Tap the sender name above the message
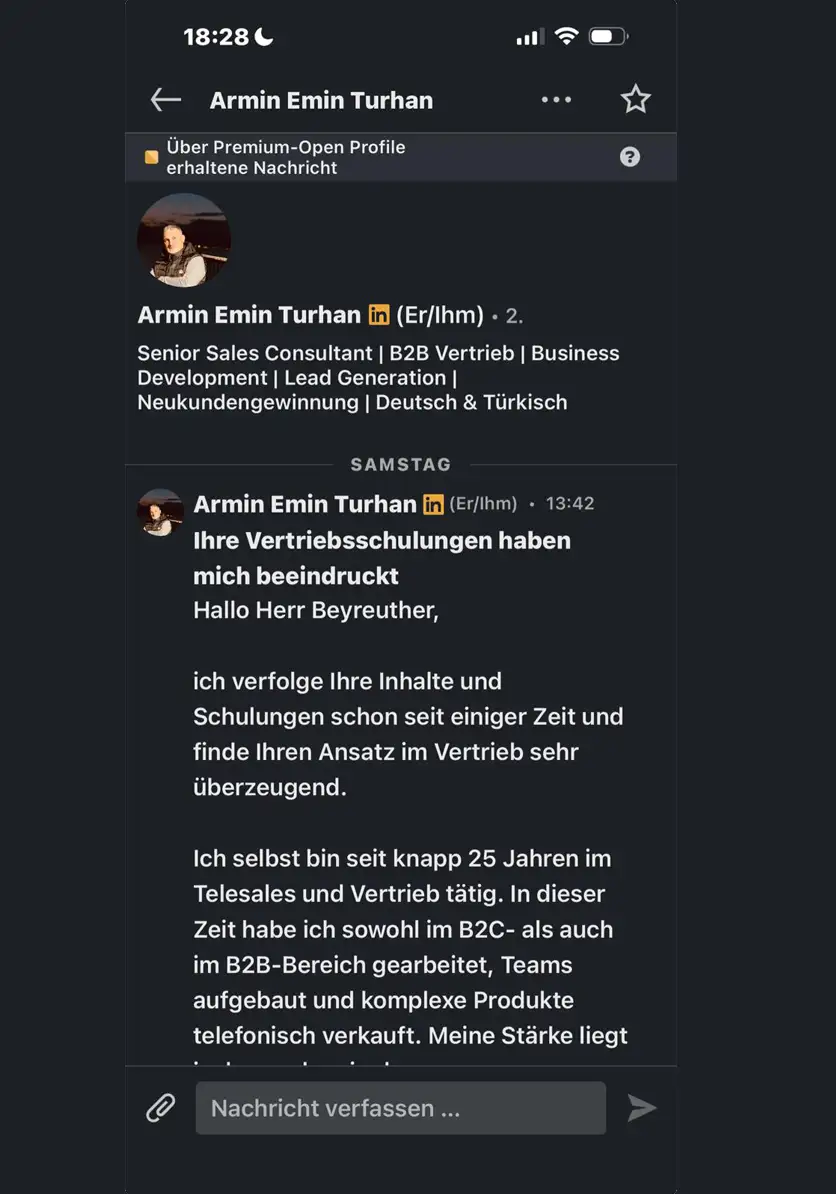The width and height of the screenshot is (836, 1194). click(305, 504)
